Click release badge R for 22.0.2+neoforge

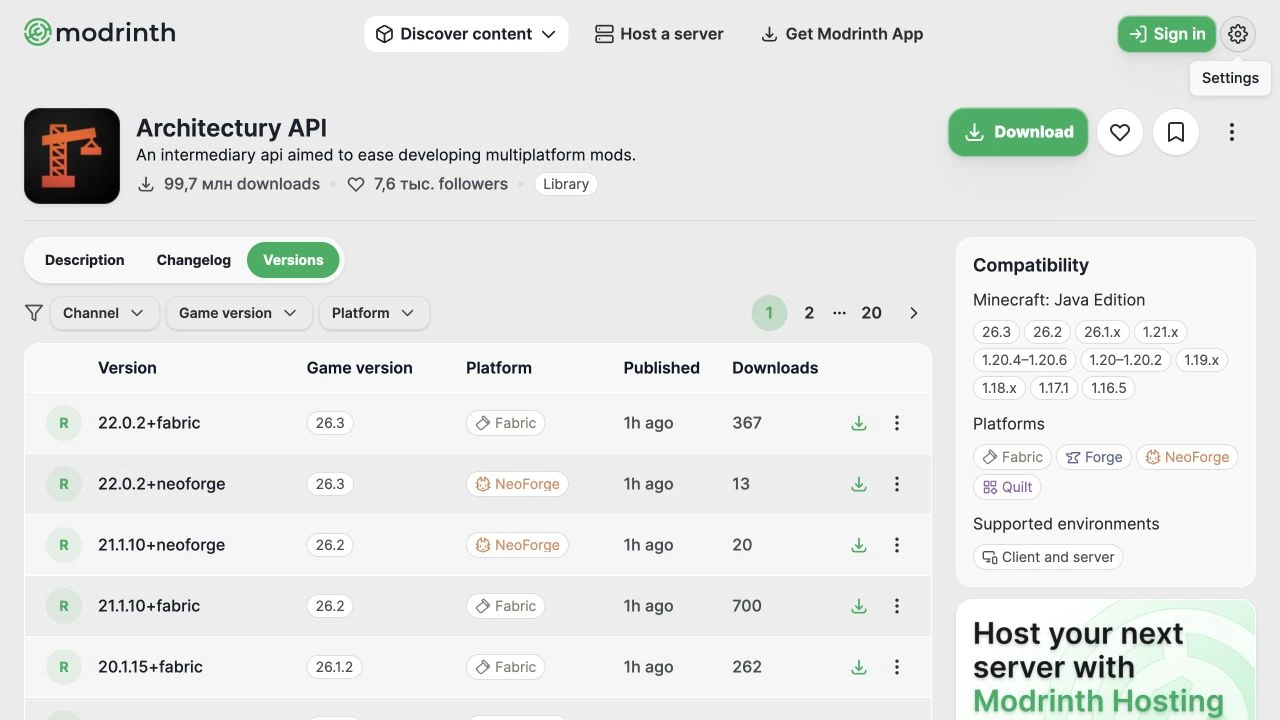tap(64, 484)
